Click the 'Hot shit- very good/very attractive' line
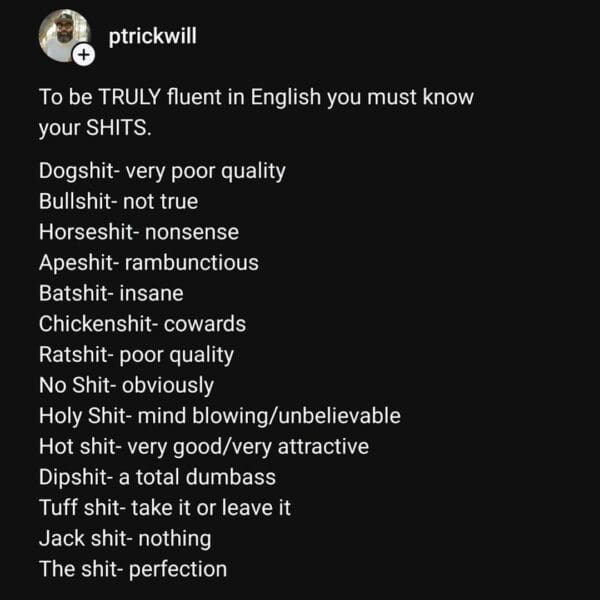 click(x=203, y=446)
